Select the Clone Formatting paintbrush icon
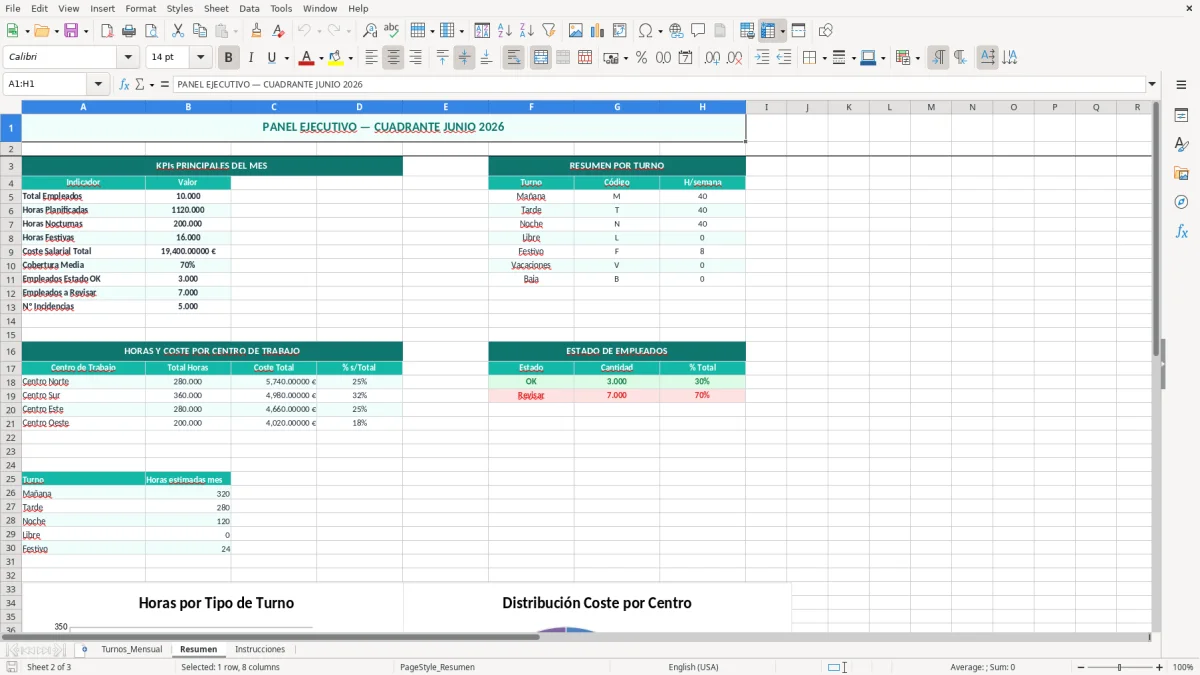1200x675 pixels. (x=256, y=31)
